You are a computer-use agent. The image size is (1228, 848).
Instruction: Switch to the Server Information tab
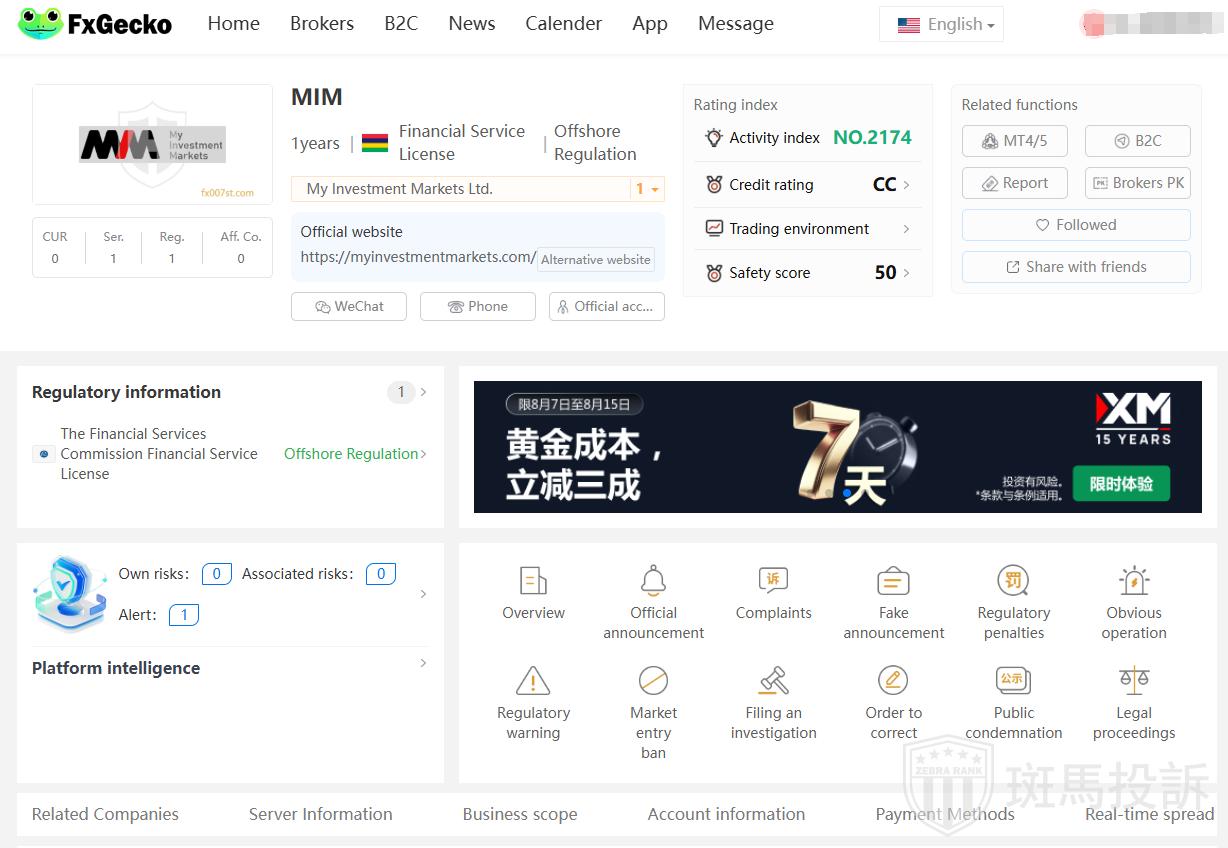tap(320, 814)
